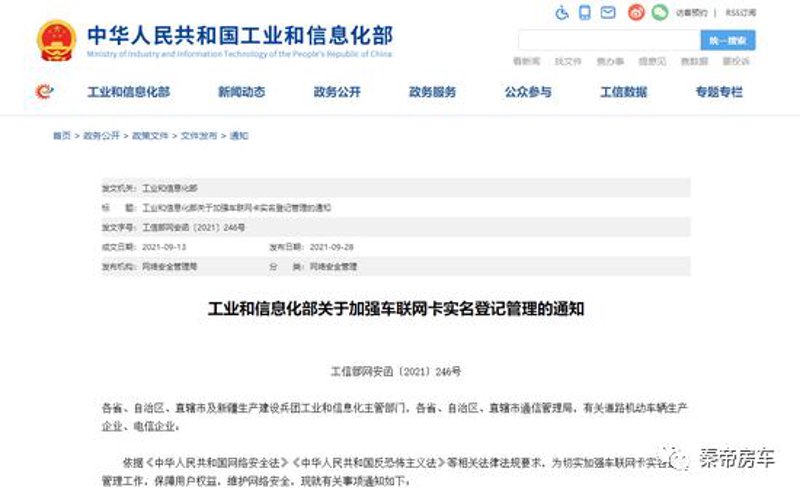Click the 标题 row in the info table
Image resolution: width=800 pixels, height=494 pixels.
coord(395,208)
